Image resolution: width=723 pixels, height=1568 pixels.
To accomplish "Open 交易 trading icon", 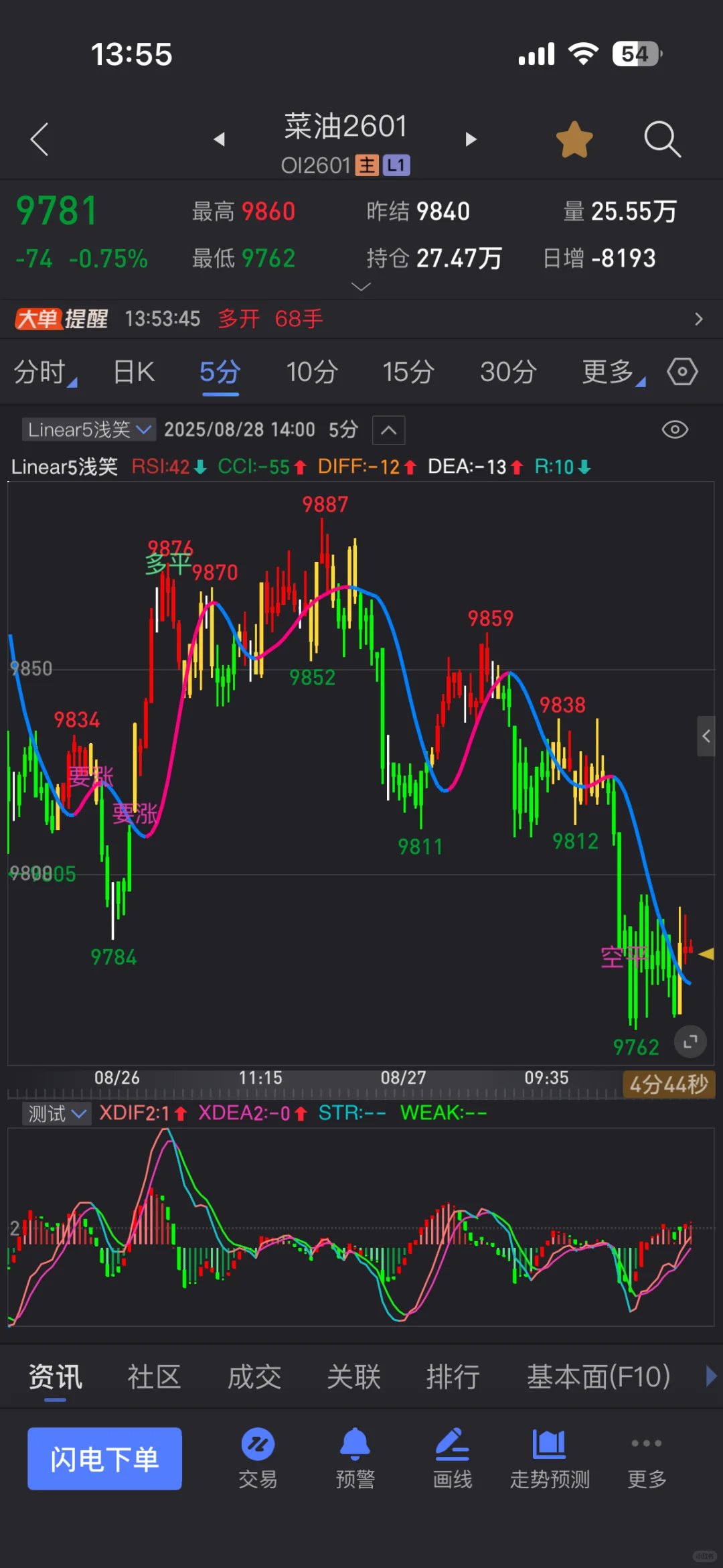I will point(258,1458).
